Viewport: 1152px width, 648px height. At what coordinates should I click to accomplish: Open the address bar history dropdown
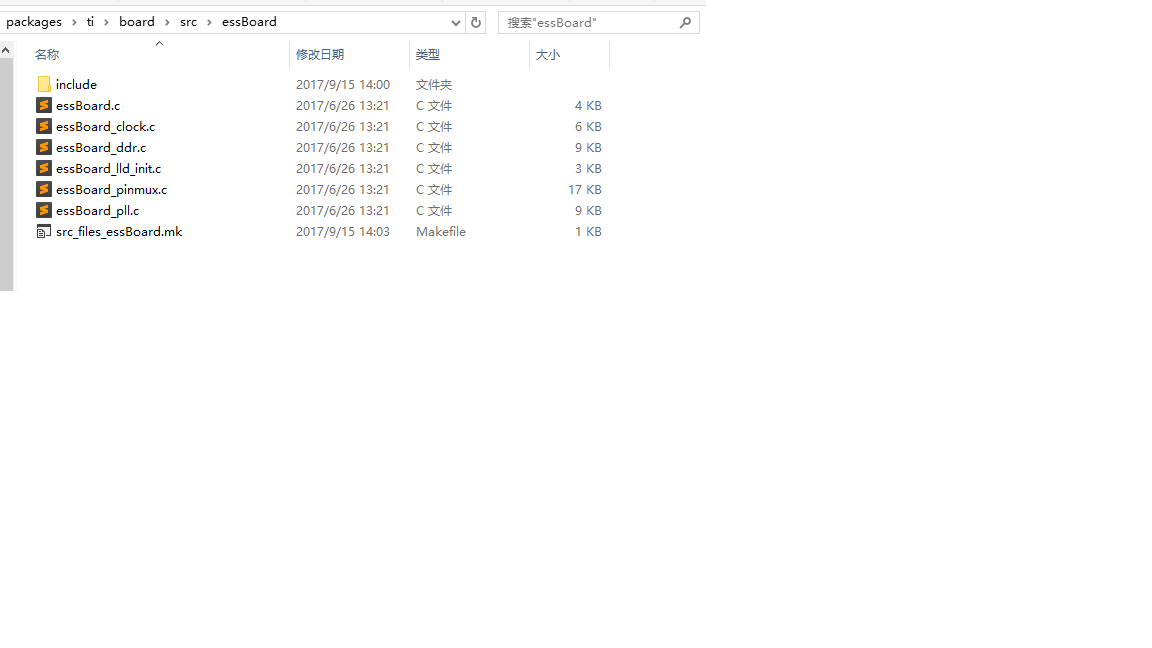tap(456, 23)
